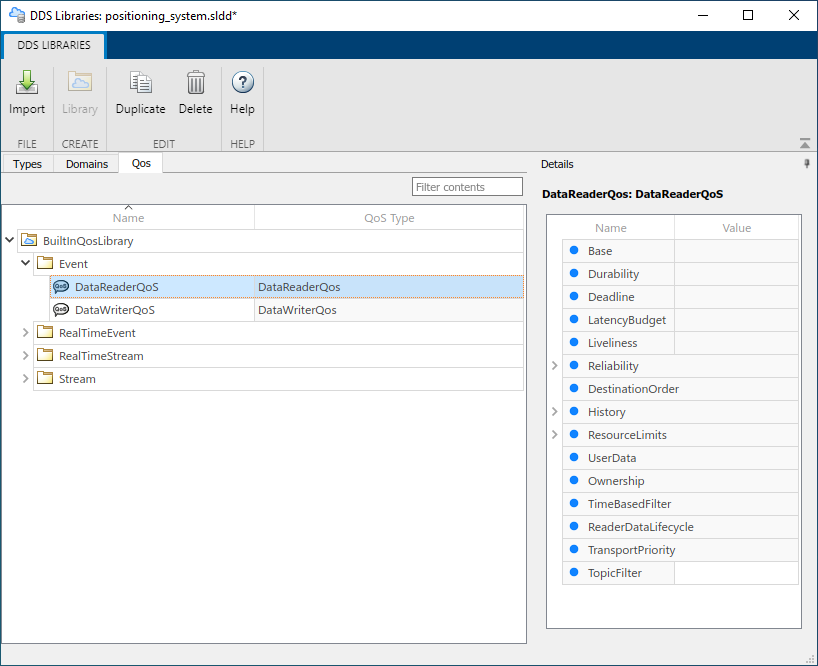Click the DataWriterQoS speech-bubble icon

[x=63, y=310]
